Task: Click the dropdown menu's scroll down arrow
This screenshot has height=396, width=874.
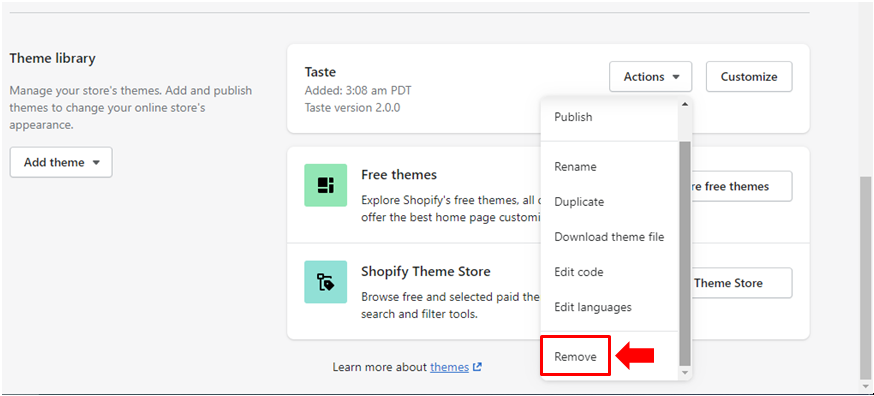Action: click(x=685, y=372)
